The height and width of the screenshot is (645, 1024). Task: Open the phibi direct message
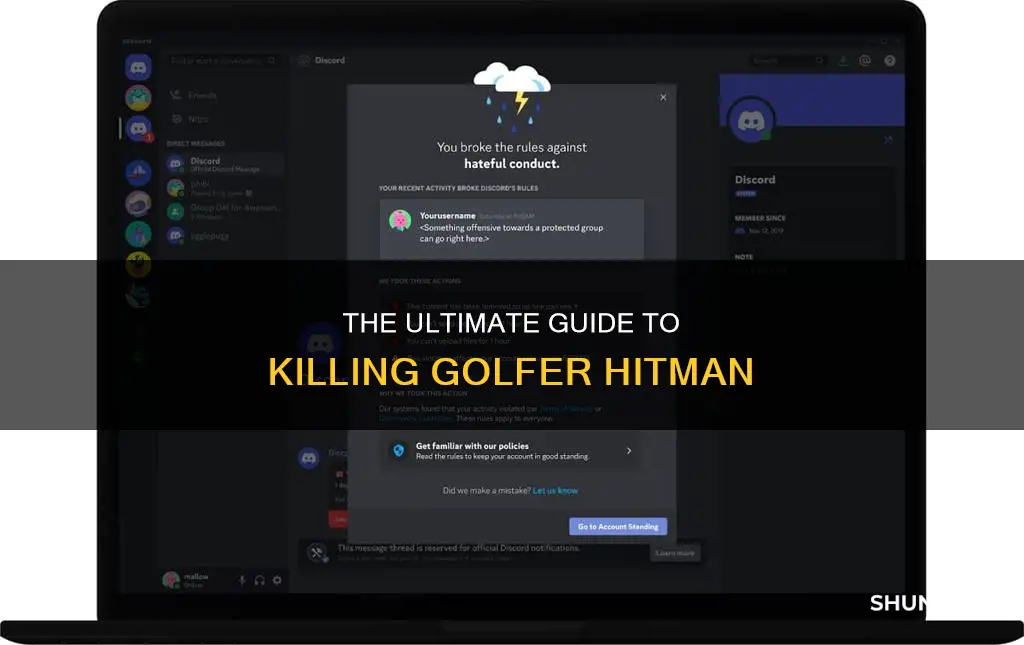click(x=224, y=188)
